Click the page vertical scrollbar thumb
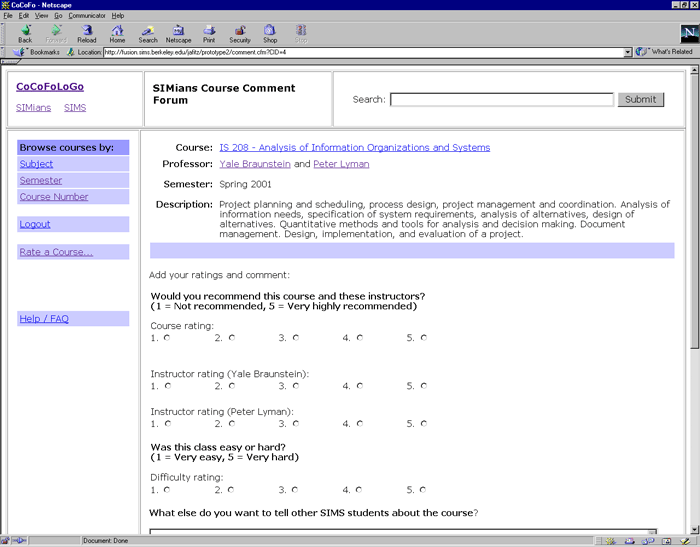 (694, 211)
